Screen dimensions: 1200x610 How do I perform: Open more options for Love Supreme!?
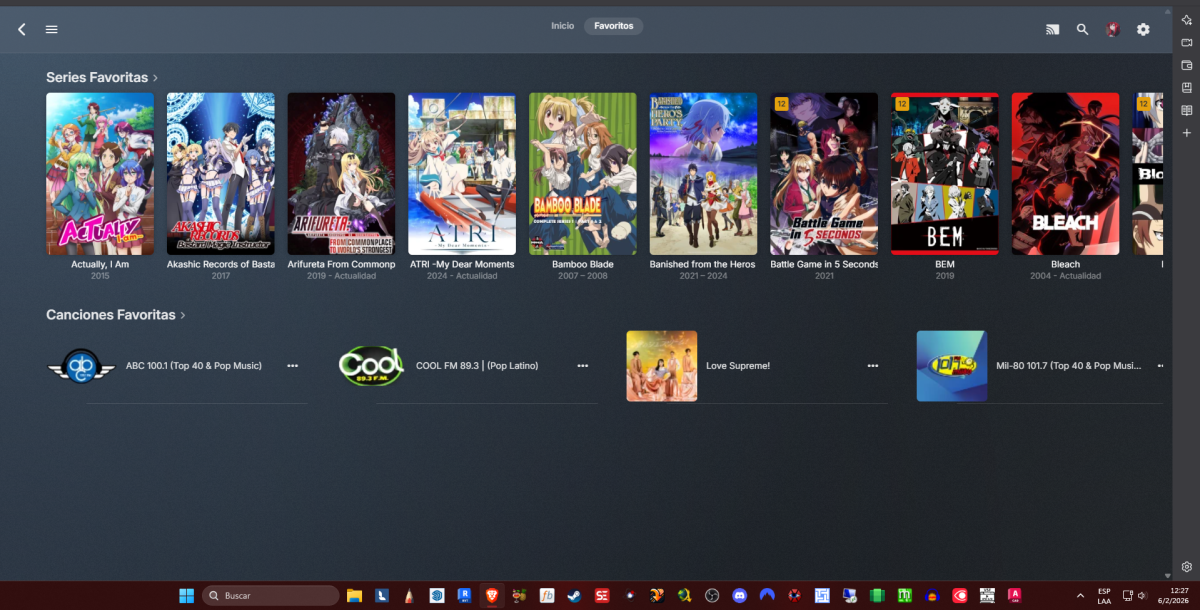[x=873, y=366]
